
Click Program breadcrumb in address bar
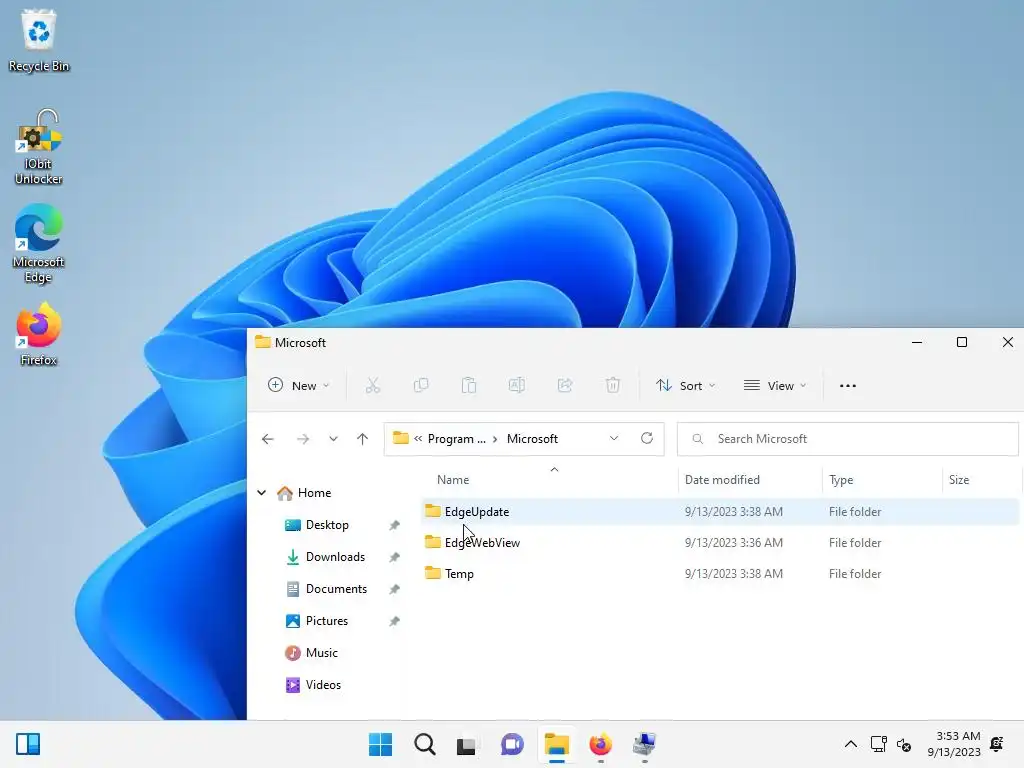(x=456, y=439)
